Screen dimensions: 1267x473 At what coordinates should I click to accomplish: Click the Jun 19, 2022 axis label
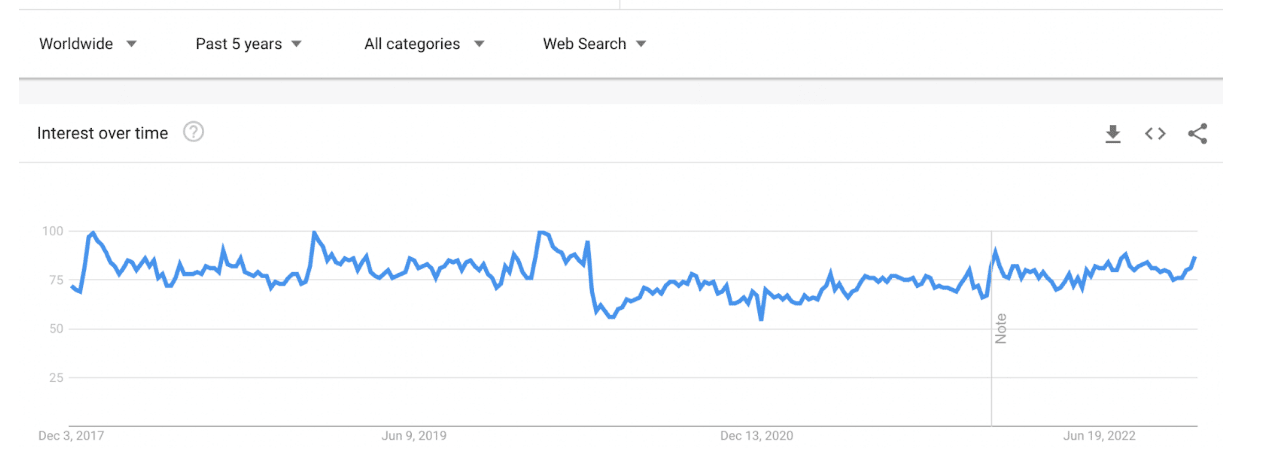pos(1099,436)
